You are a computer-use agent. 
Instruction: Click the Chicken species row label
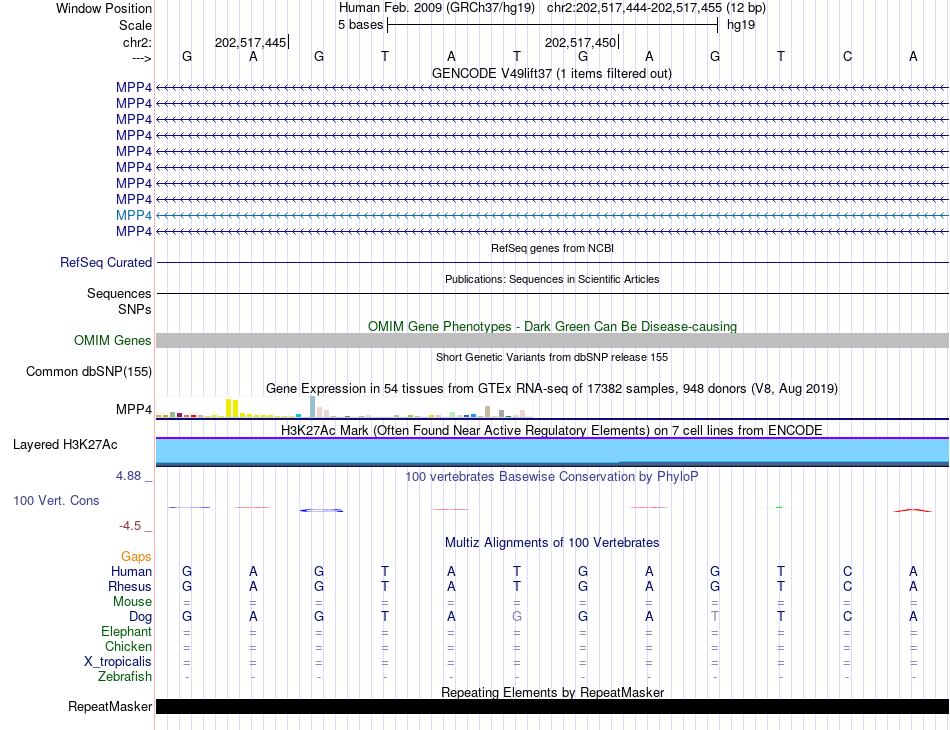tap(128, 646)
